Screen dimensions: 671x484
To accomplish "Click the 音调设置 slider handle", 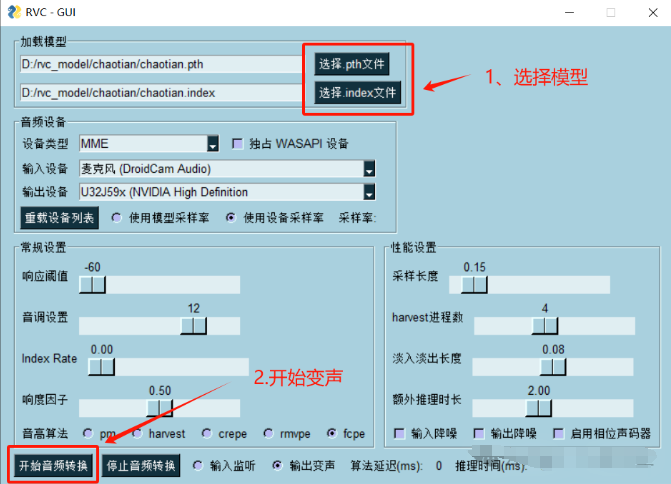I will point(193,326).
